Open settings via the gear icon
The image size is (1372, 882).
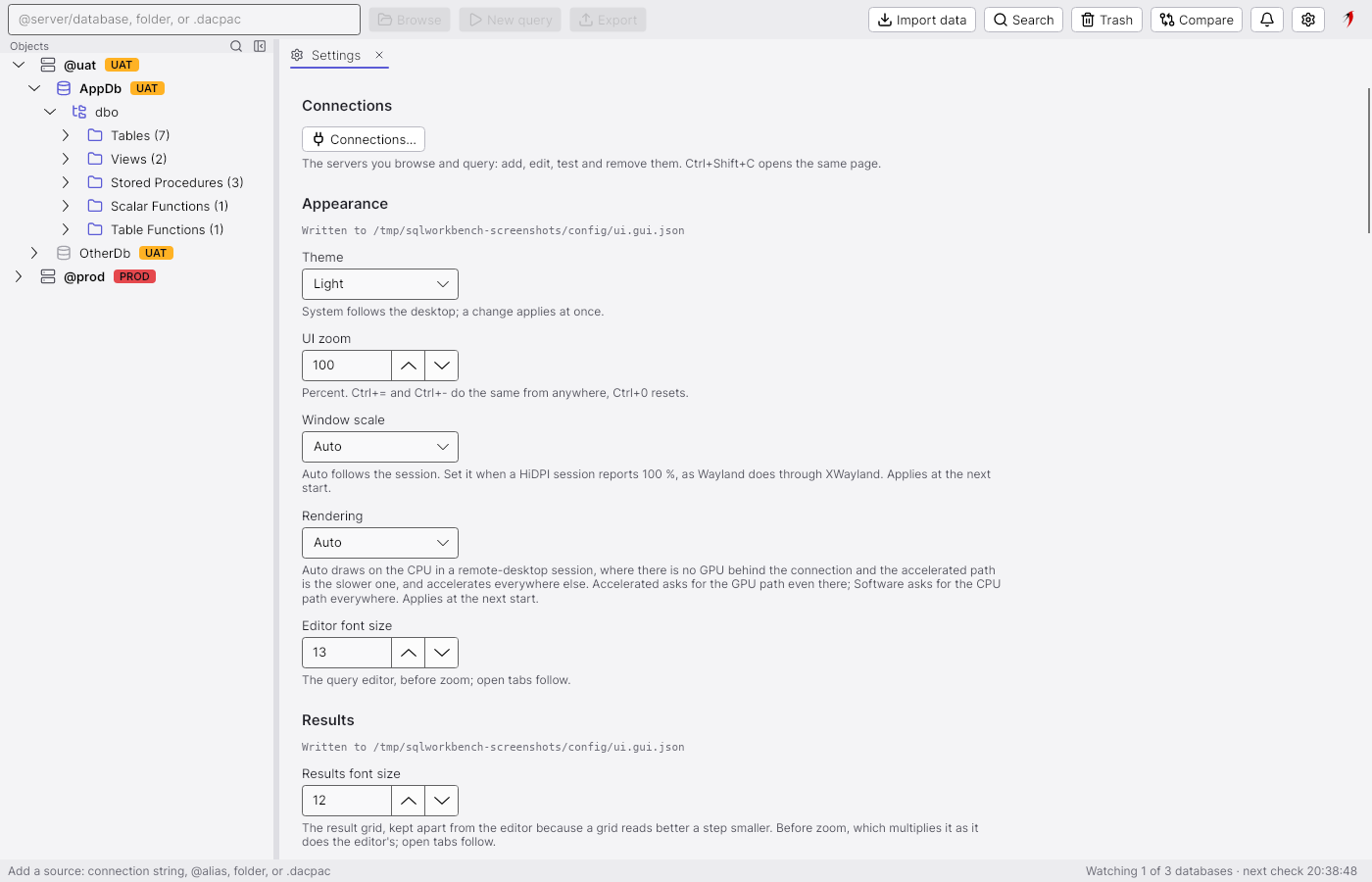click(1308, 20)
